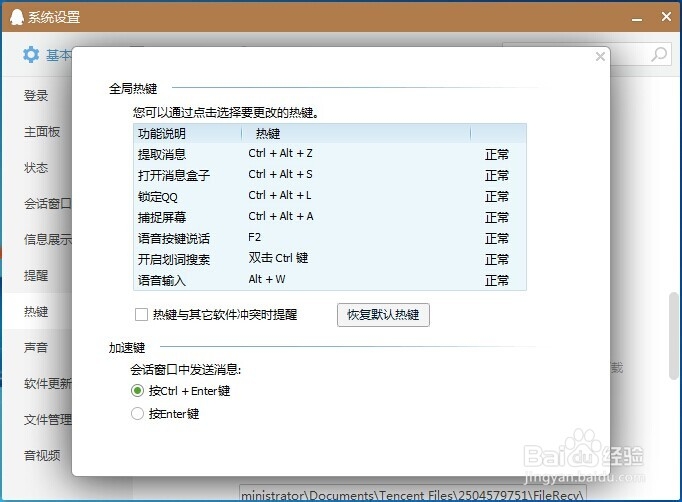The width and height of the screenshot is (682, 502).
Task: Select the 开启划词搜索 hotkey row
Action: (x=330, y=259)
